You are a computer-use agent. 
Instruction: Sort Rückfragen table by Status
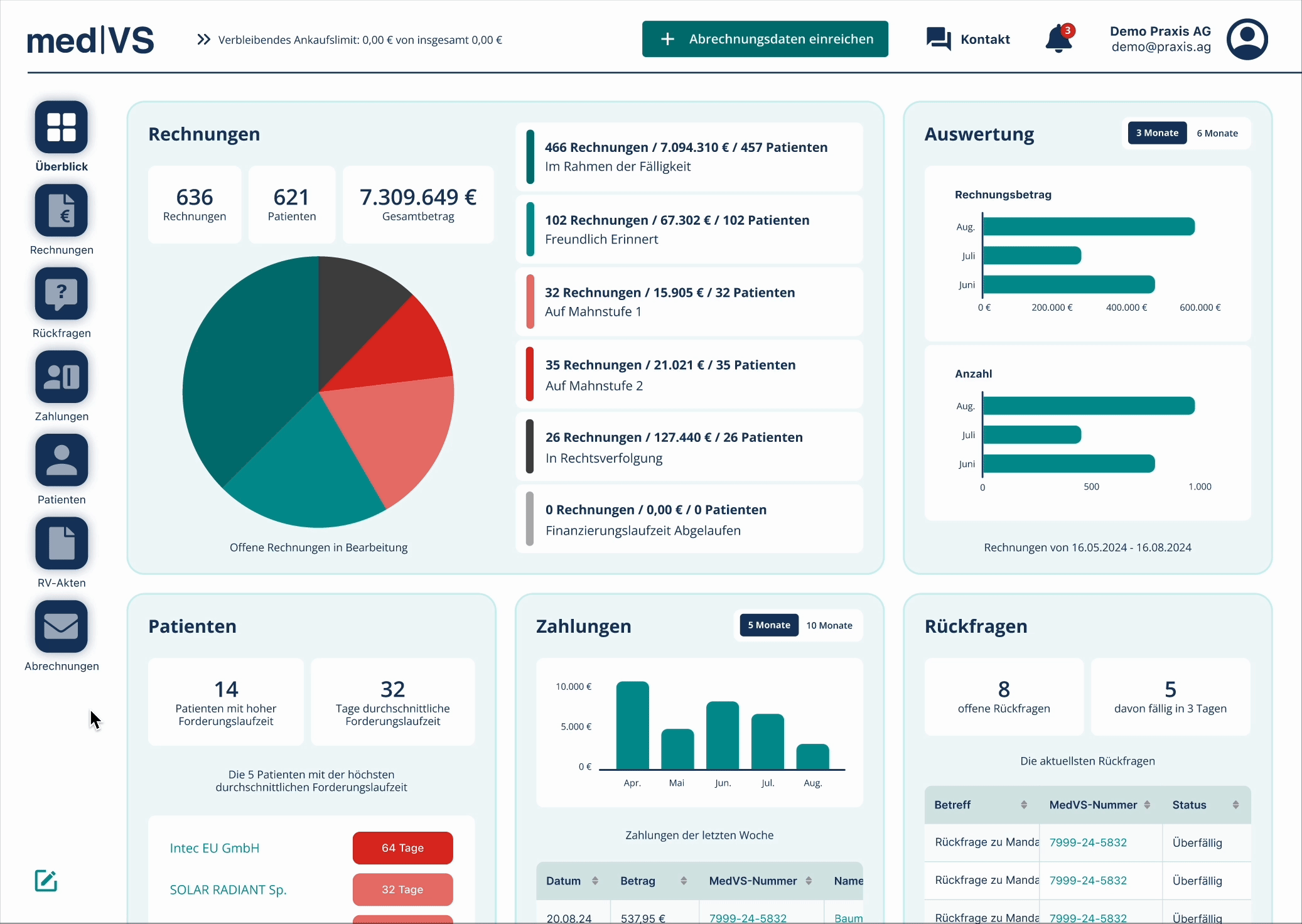[x=1235, y=805]
